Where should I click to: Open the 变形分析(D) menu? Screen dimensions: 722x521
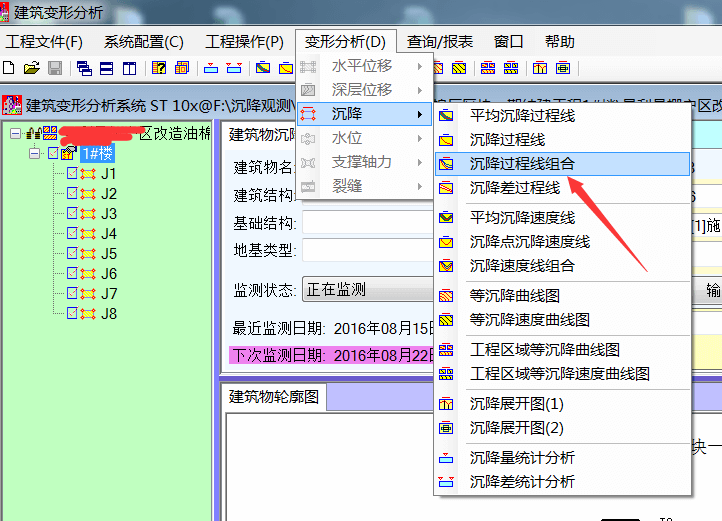tap(345, 42)
